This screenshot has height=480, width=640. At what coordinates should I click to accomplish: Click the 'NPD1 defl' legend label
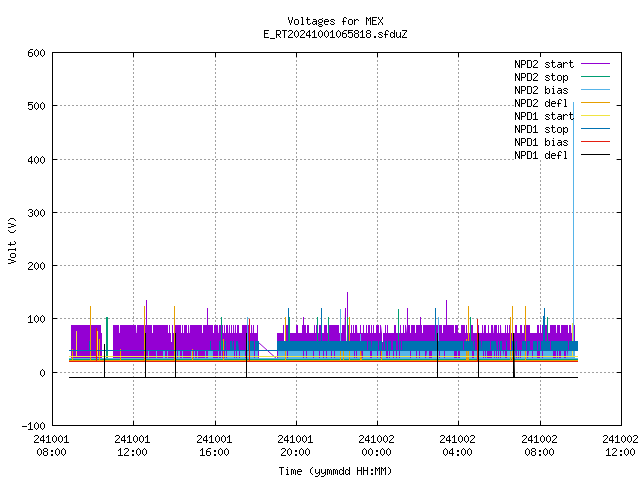click(x=541, y=156)
